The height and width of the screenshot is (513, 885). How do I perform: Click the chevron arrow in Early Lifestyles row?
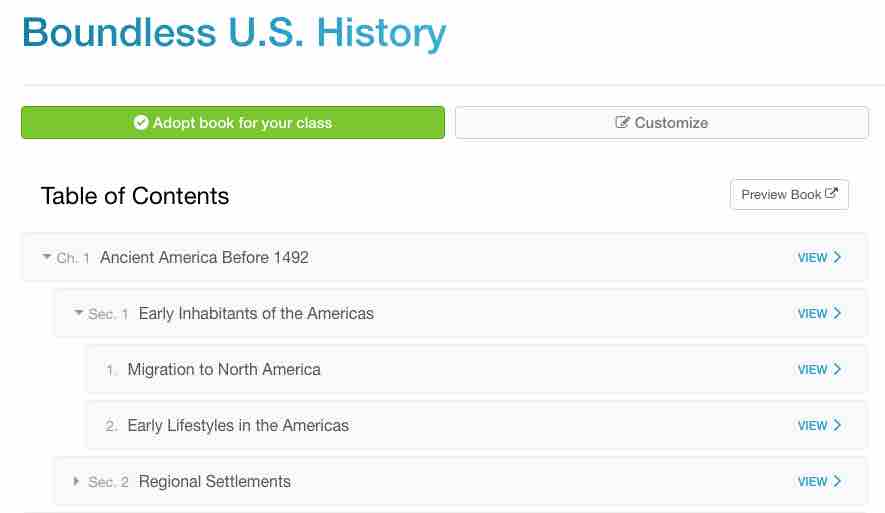click(837, 425)
